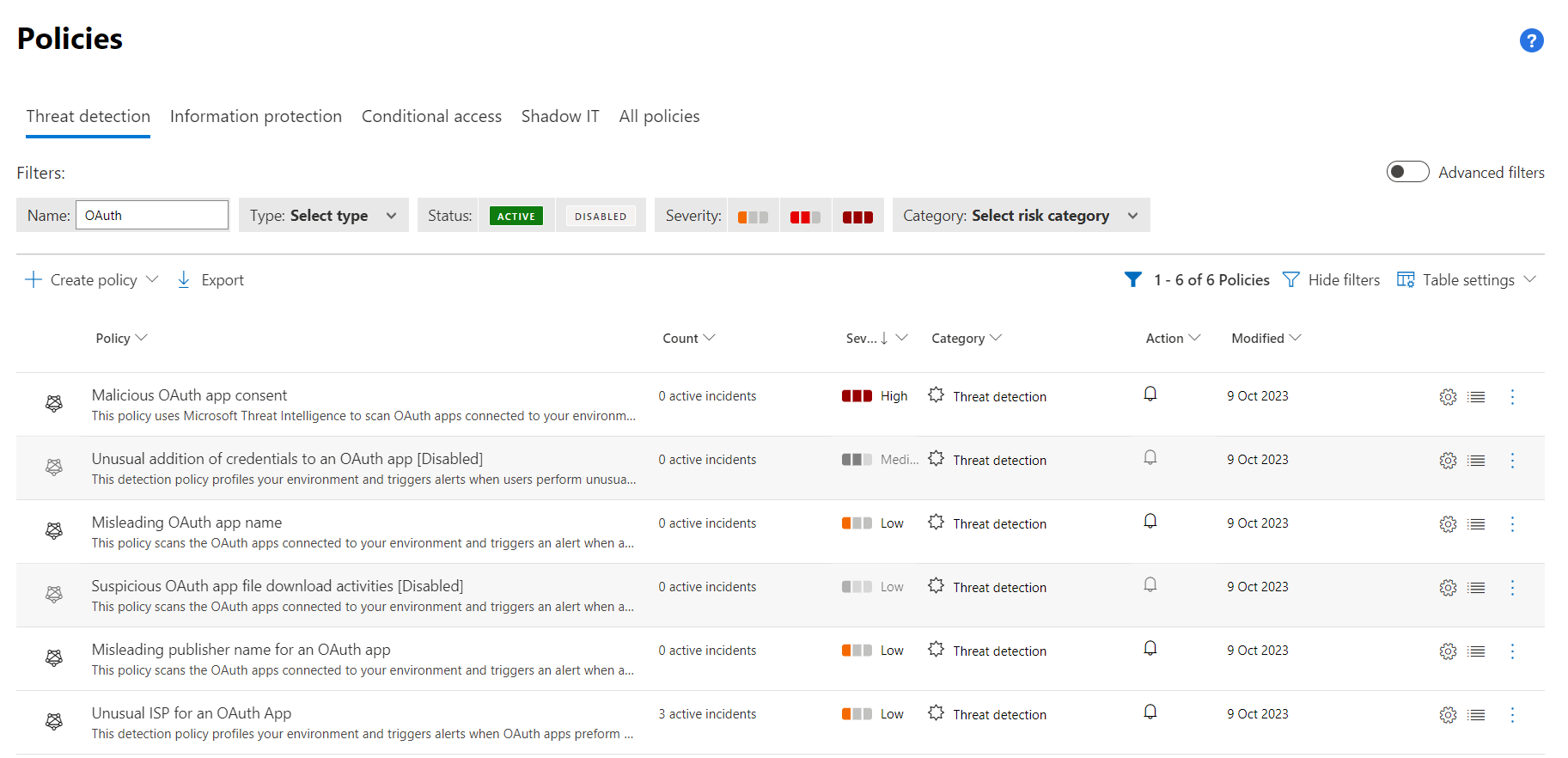Screen dimensions: 1568x758
Task: Toggle the DISABLED status filter
Action: coord(601,216)
